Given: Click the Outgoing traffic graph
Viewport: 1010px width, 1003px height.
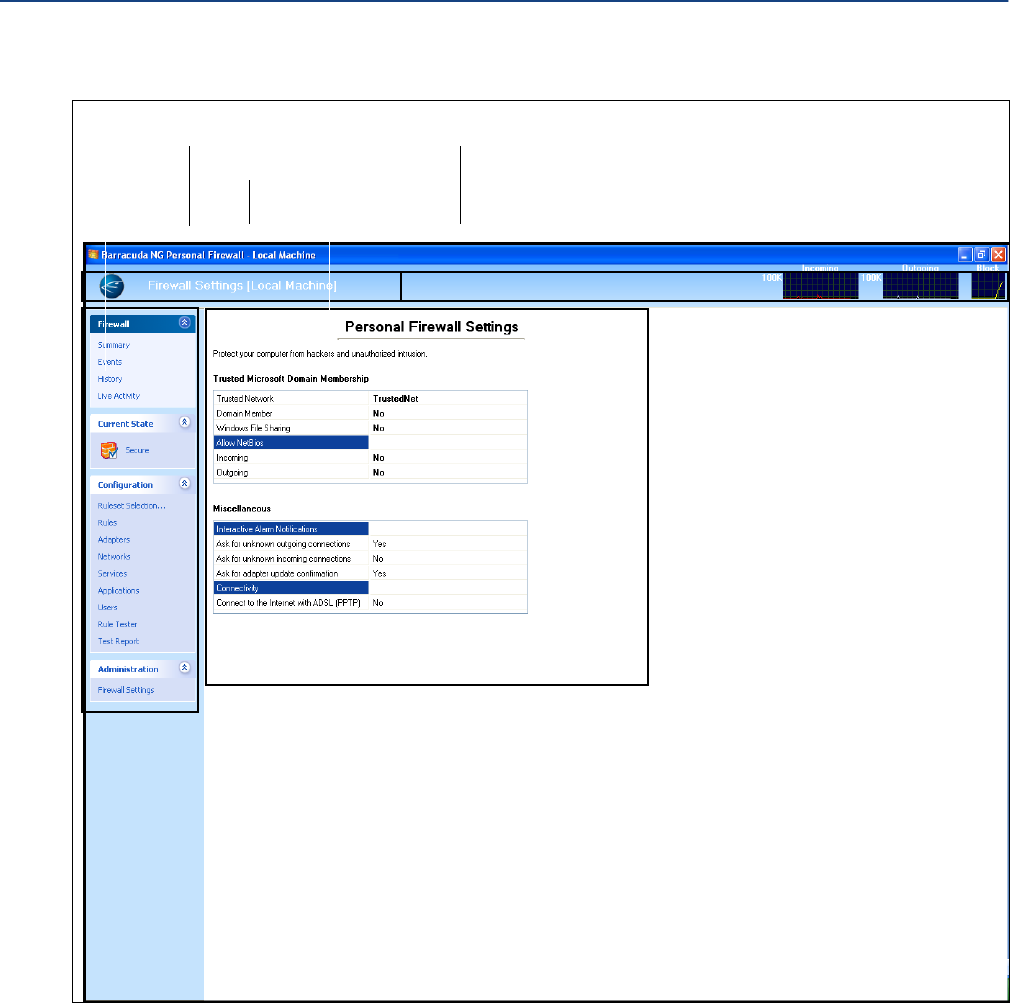Looking at the screenshot, I should (x=920, y=285).
